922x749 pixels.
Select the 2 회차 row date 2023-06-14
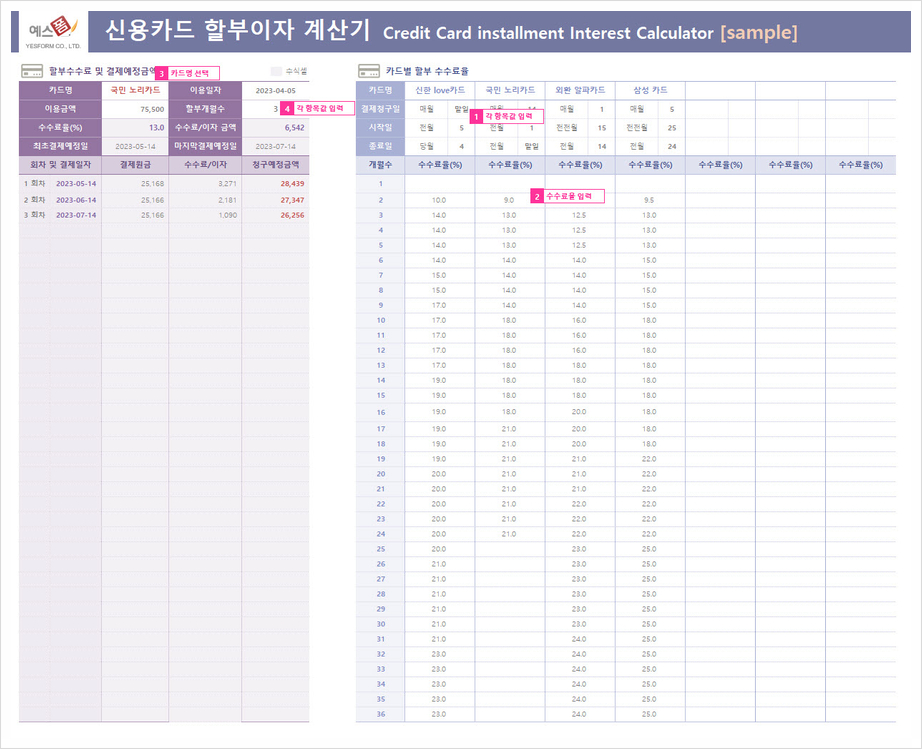[x=76, y=200]
